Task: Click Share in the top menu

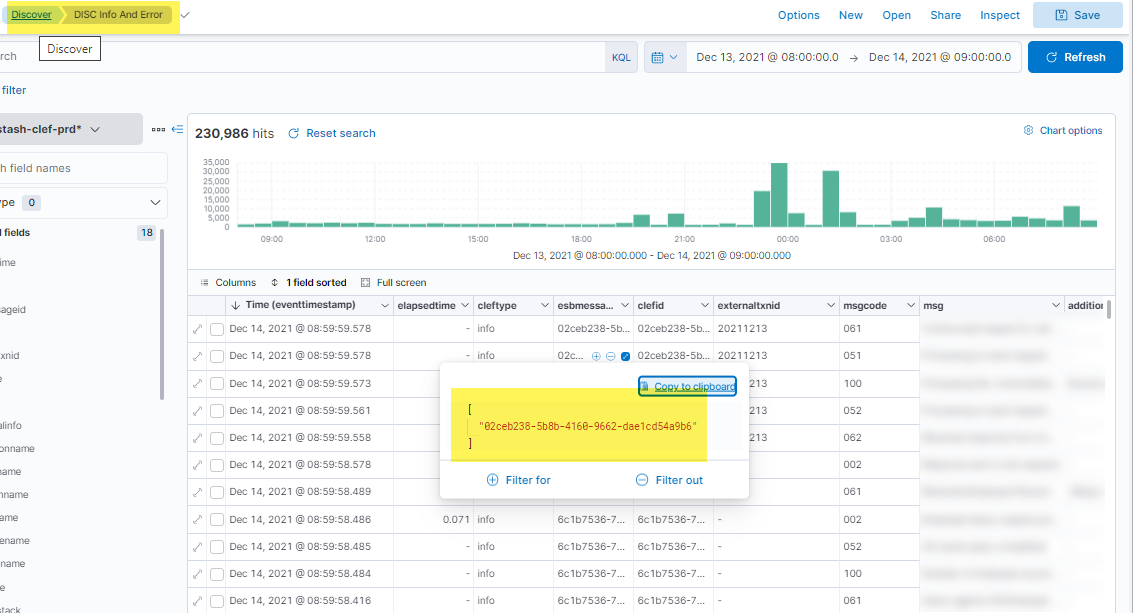Action: pyautogui.click(x=945, y=15)
